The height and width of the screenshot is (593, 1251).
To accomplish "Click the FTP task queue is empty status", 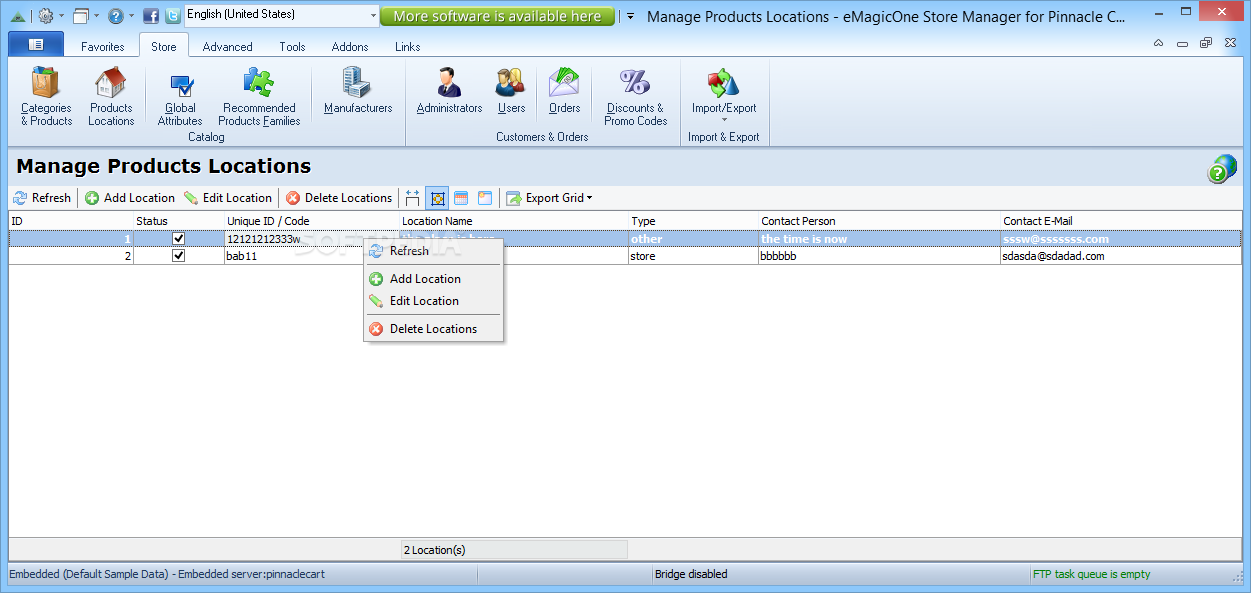I will tap(1091, 574).
